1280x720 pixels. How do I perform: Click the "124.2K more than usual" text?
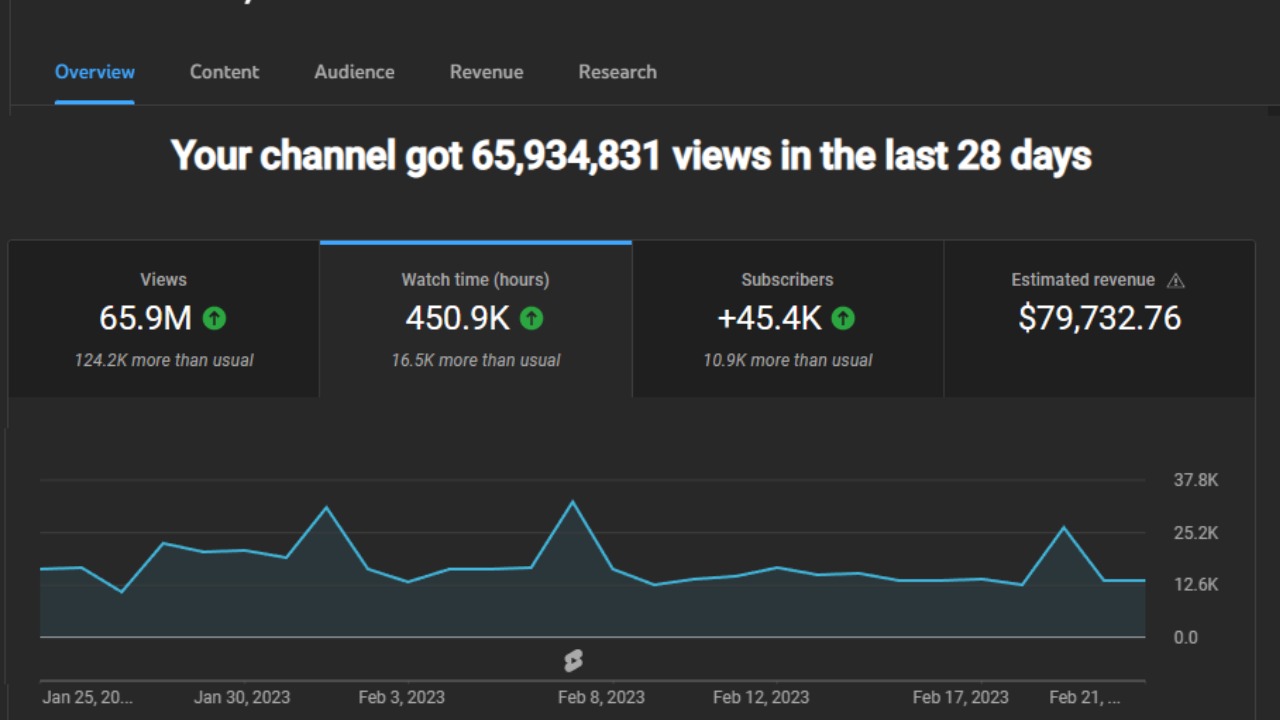click(x=164, y=360)
